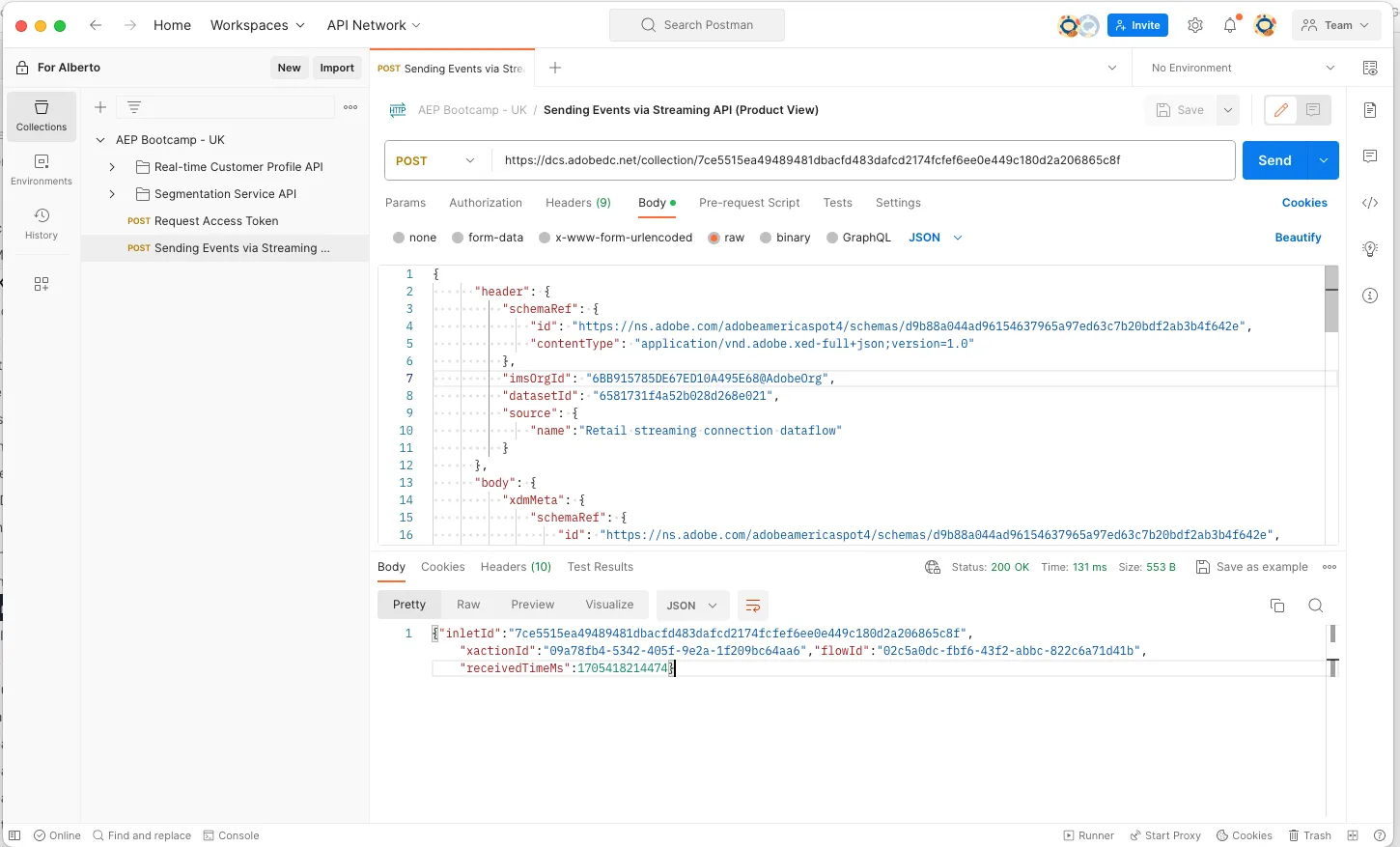Open the settings gear icon
This screenshot has width=1400, height=847.
click(1195, 25)
